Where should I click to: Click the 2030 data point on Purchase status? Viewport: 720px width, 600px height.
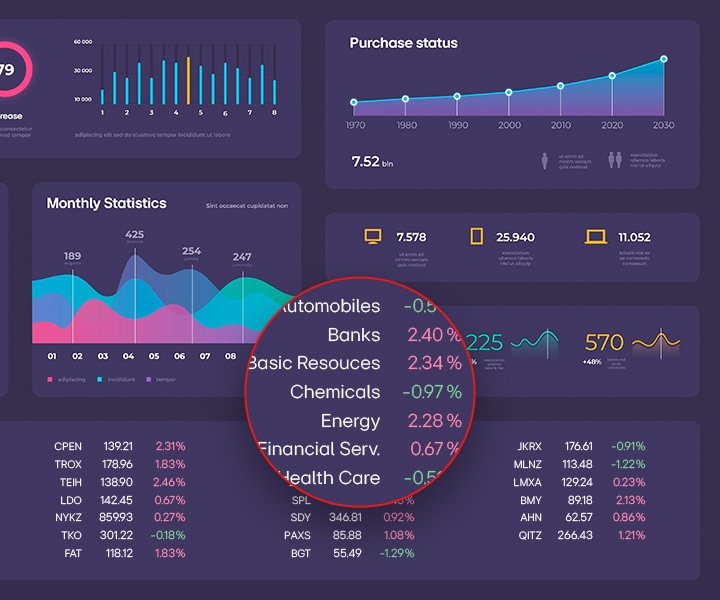point(663,60)
